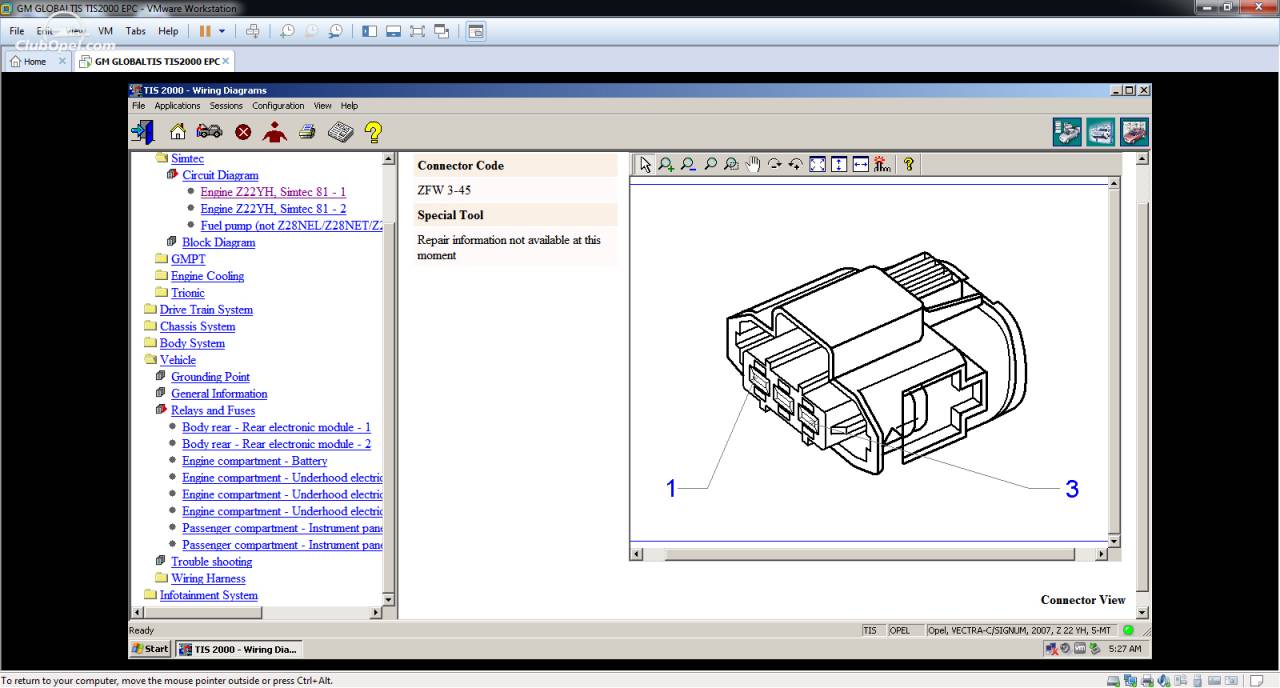Open the vehicle selection car icon
This screenshot has height=688, width=1280.
[209, 131]
